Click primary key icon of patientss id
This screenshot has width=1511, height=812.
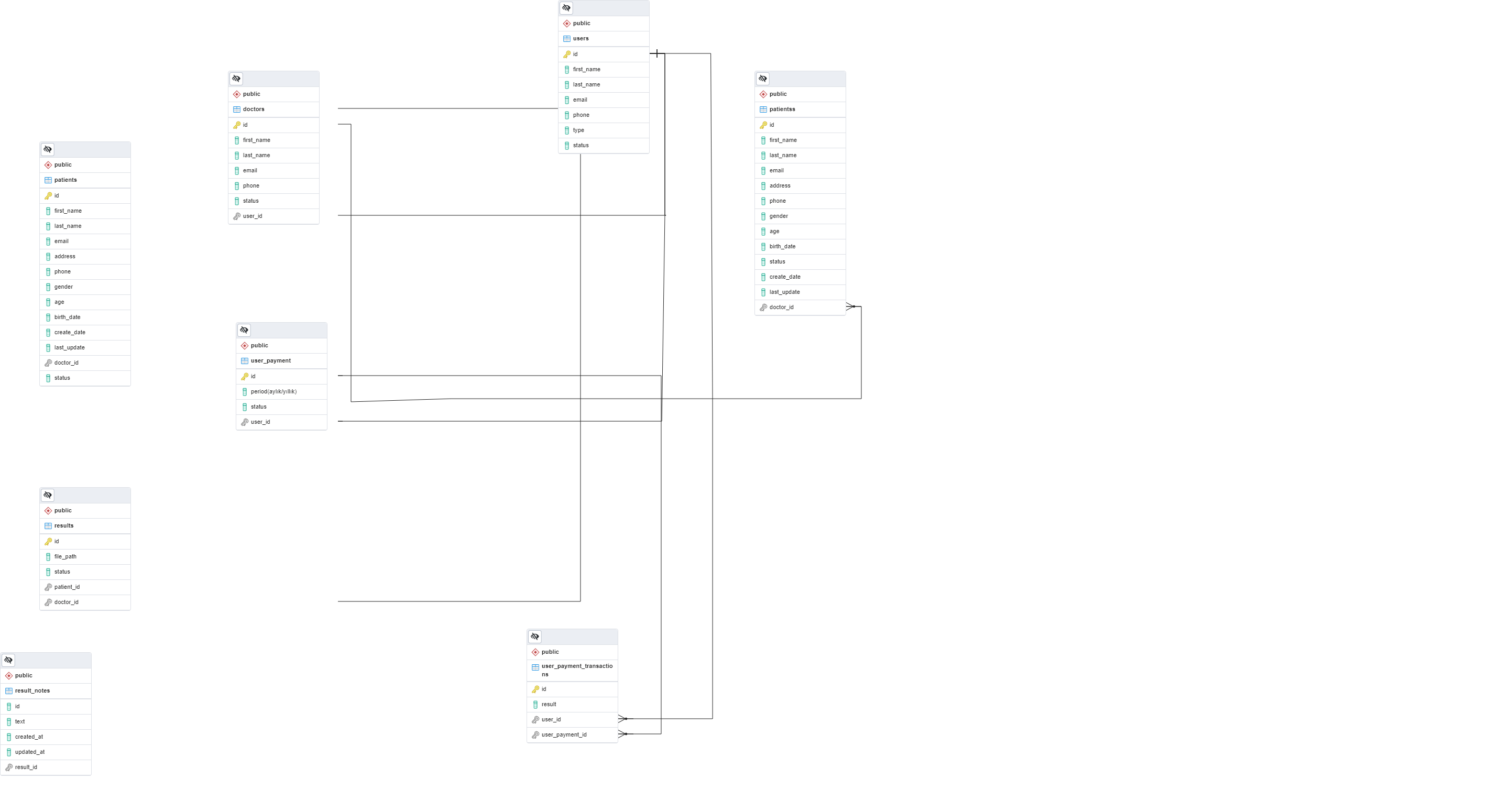tap(763, 125)
